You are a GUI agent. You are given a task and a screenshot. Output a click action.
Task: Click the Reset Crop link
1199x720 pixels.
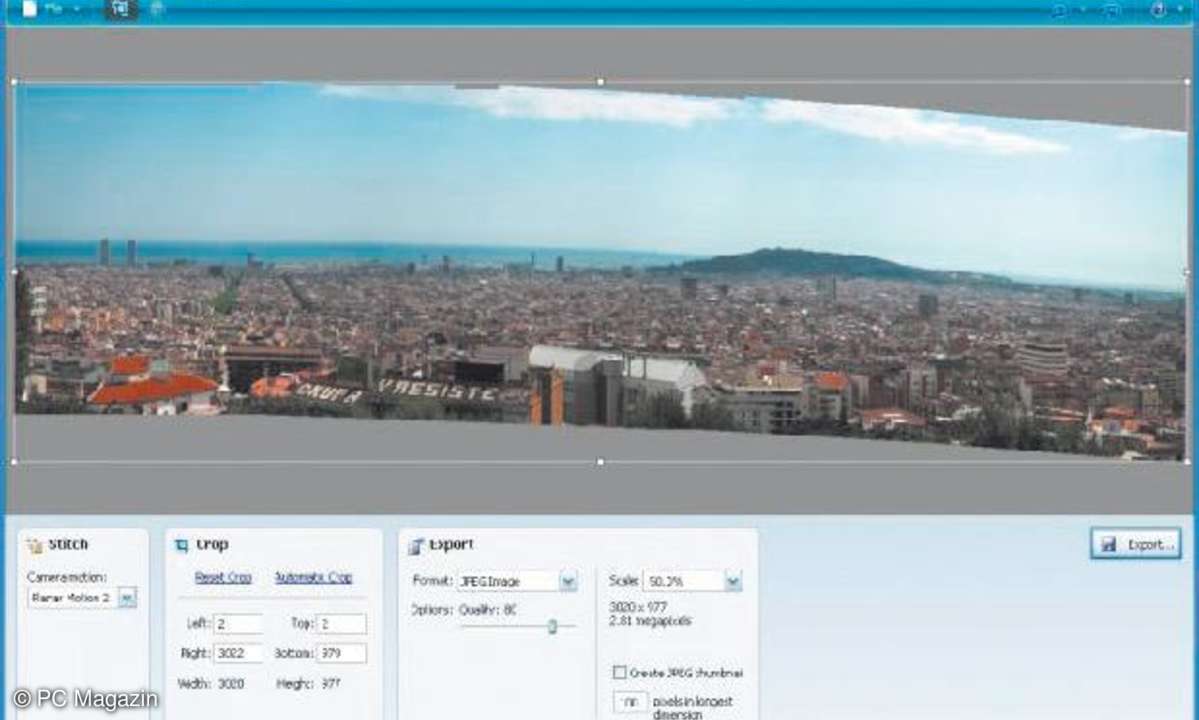[x=223, y=578]
